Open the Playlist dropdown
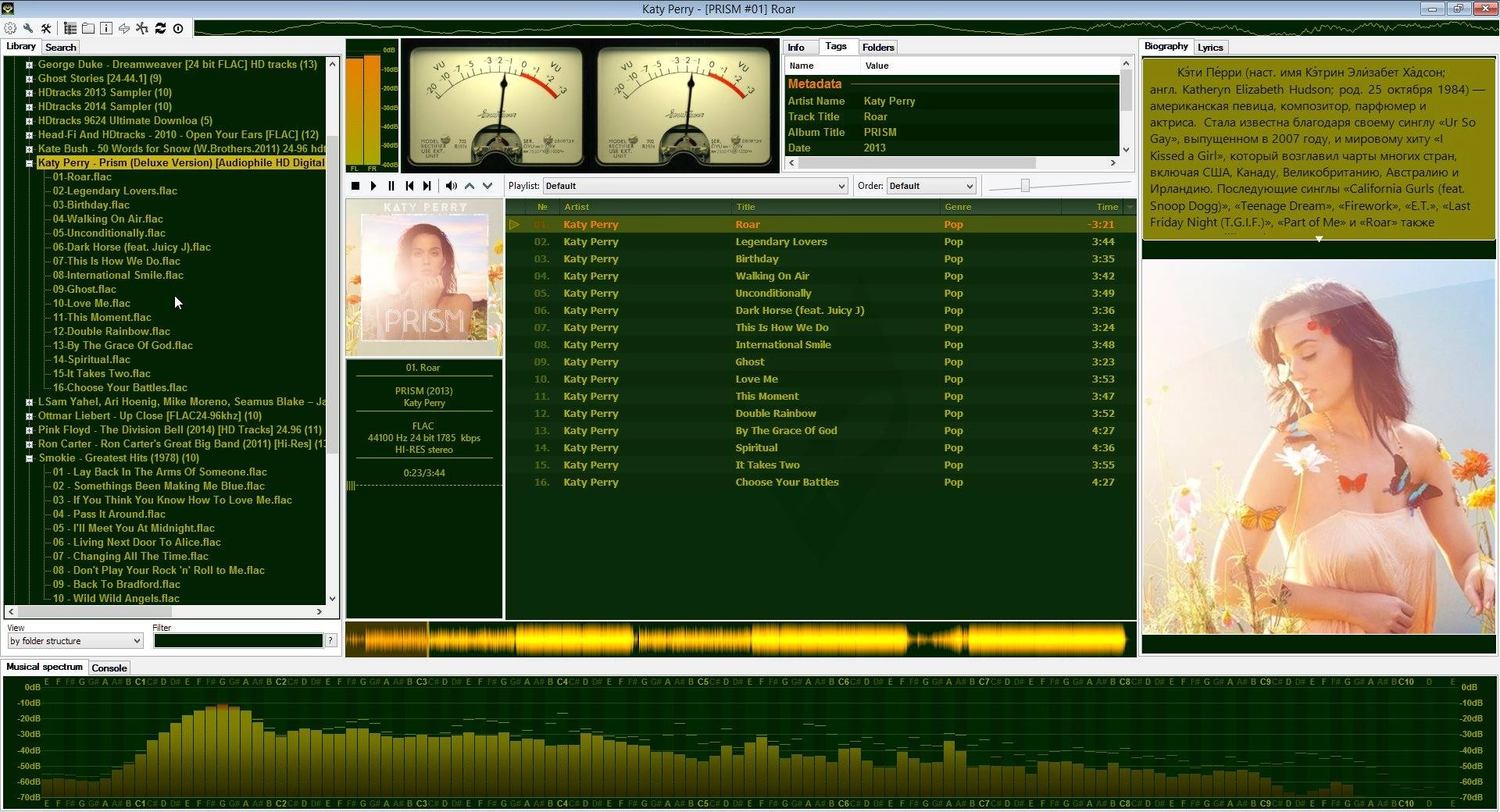The width and height of the screenshot is (1500, 812). 695,186
